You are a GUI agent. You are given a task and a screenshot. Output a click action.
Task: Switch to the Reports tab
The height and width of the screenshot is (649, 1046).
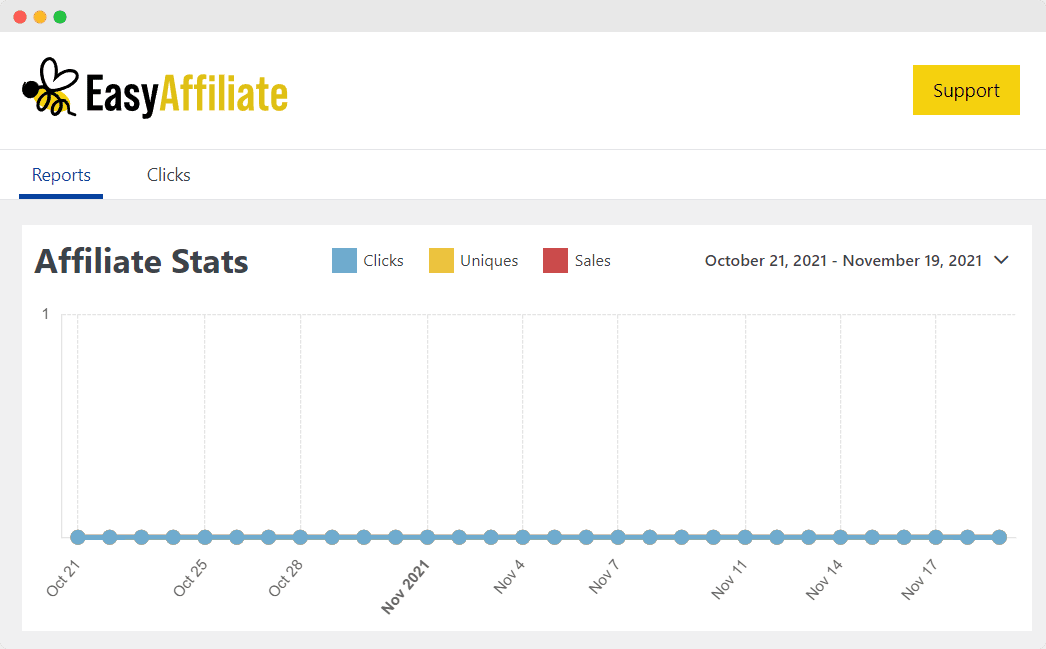click(x=61, y=175)
